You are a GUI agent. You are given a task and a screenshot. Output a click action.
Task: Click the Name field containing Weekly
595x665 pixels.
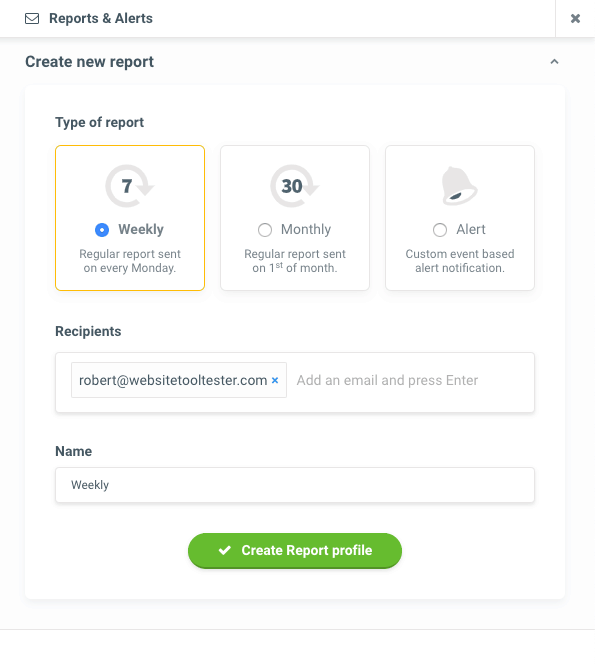(295, 485)
